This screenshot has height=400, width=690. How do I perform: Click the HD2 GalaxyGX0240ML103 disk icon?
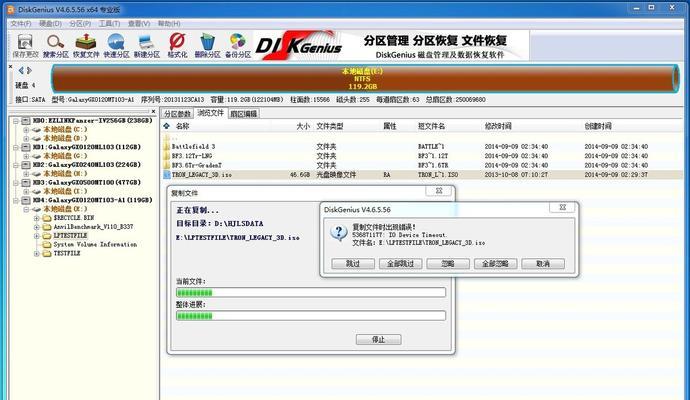tap(26, 165)
